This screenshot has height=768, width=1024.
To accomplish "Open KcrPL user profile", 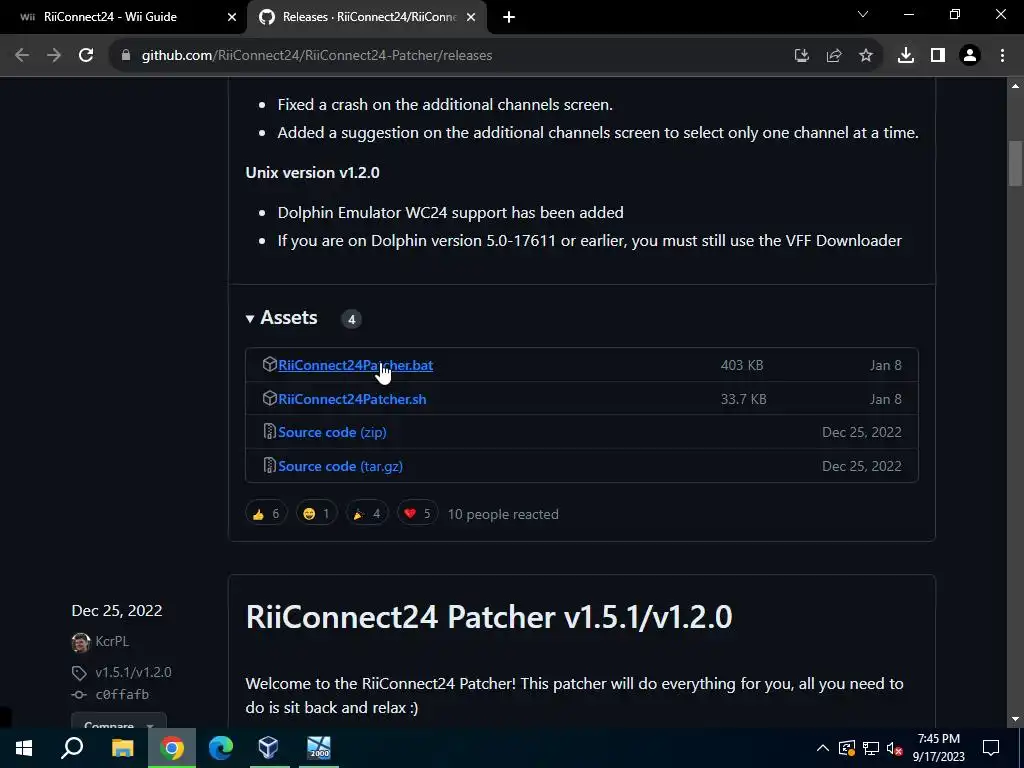I will [x=112, y=641].
